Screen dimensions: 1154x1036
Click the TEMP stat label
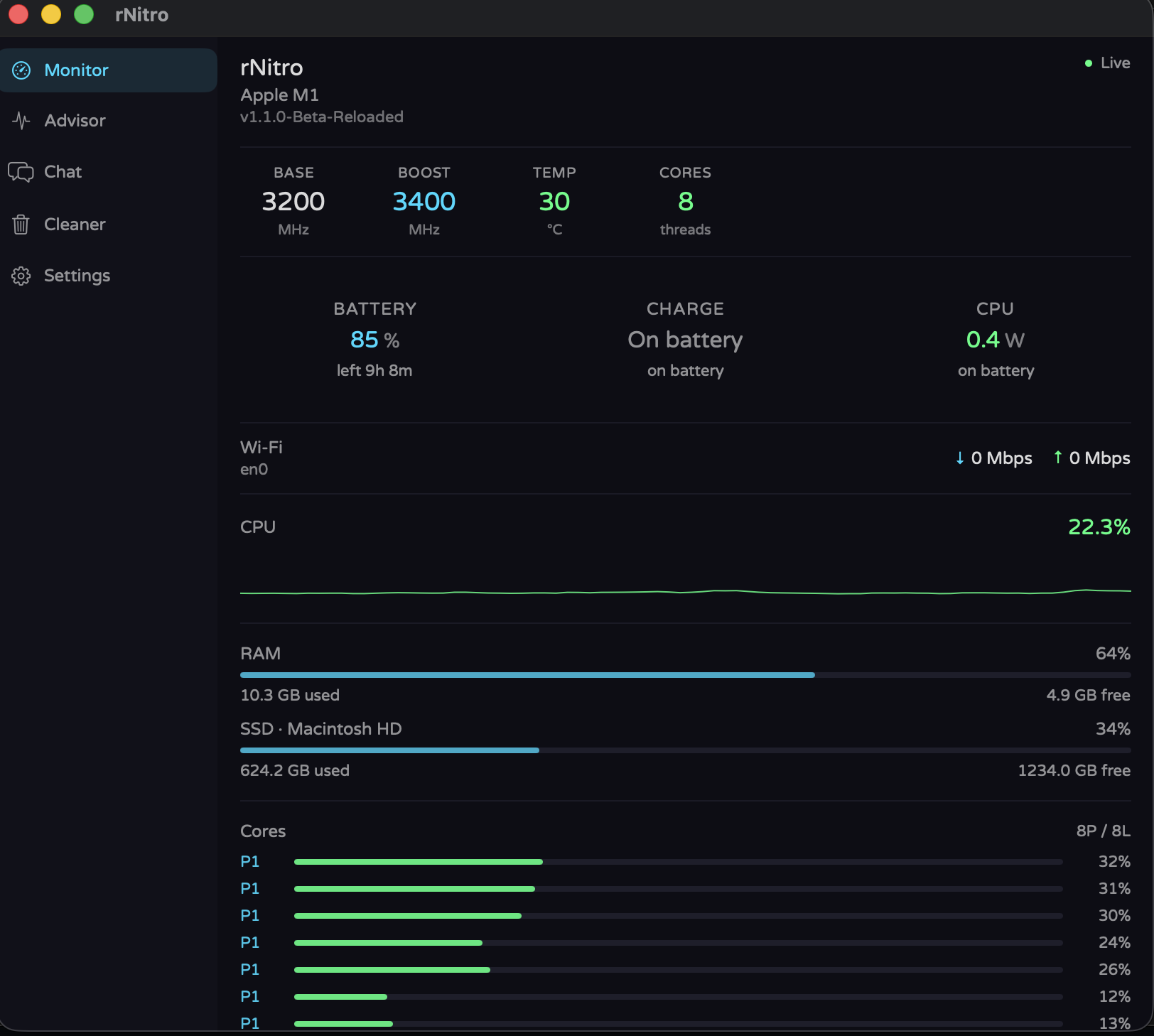pyautogui.click(x=554, y=173)
